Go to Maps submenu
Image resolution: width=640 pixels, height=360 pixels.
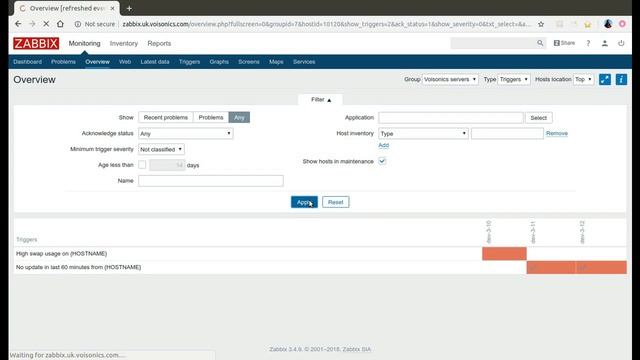click(276, 62)
